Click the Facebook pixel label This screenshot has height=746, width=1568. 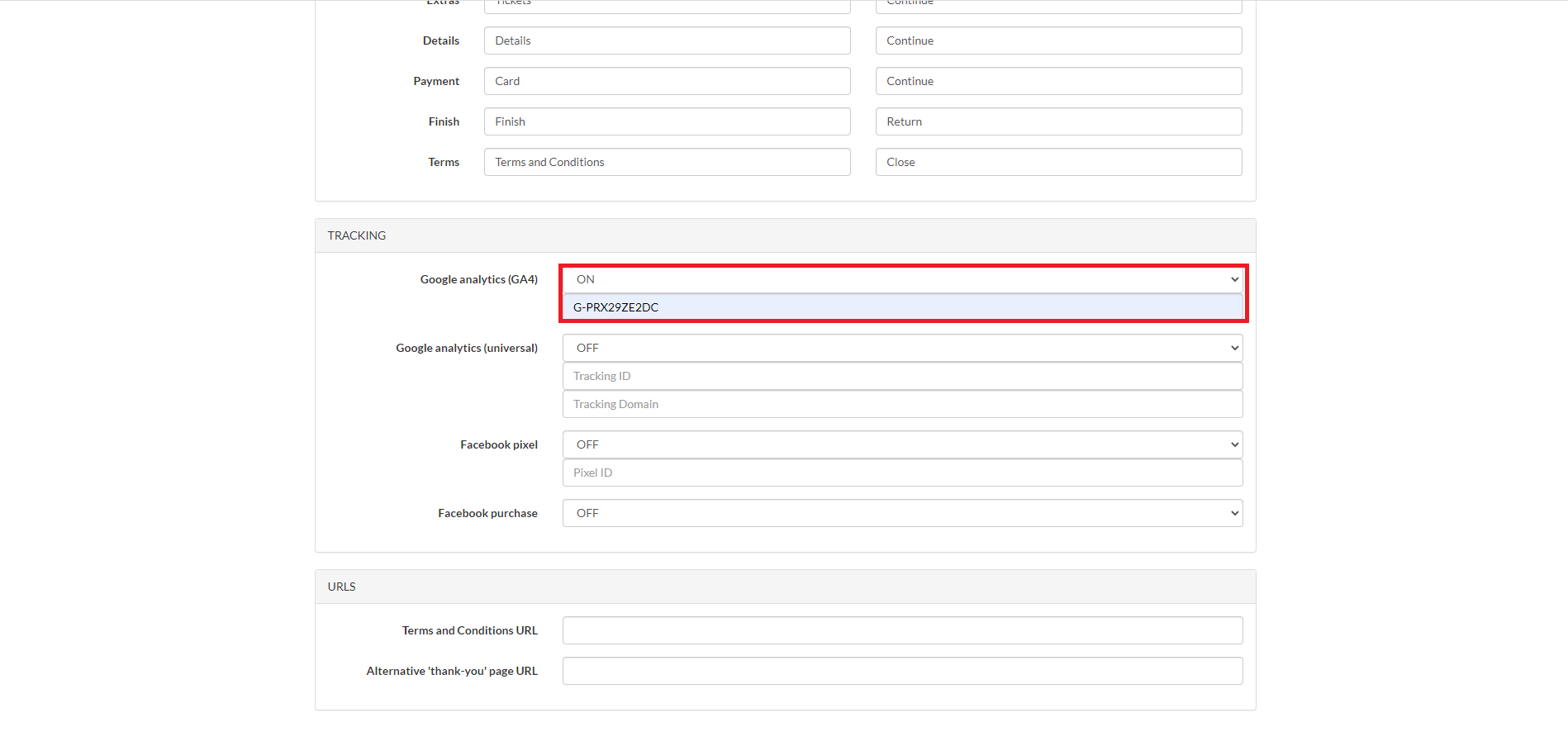(498, 444)
